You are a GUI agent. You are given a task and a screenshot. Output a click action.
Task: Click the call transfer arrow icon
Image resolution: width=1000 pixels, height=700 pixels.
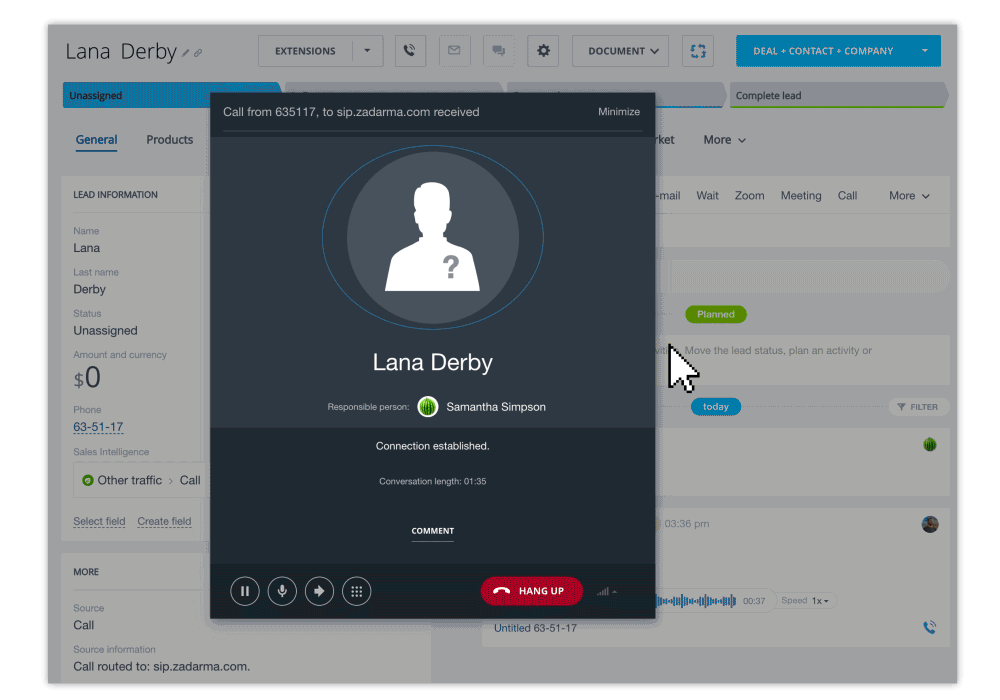(319, 591)
